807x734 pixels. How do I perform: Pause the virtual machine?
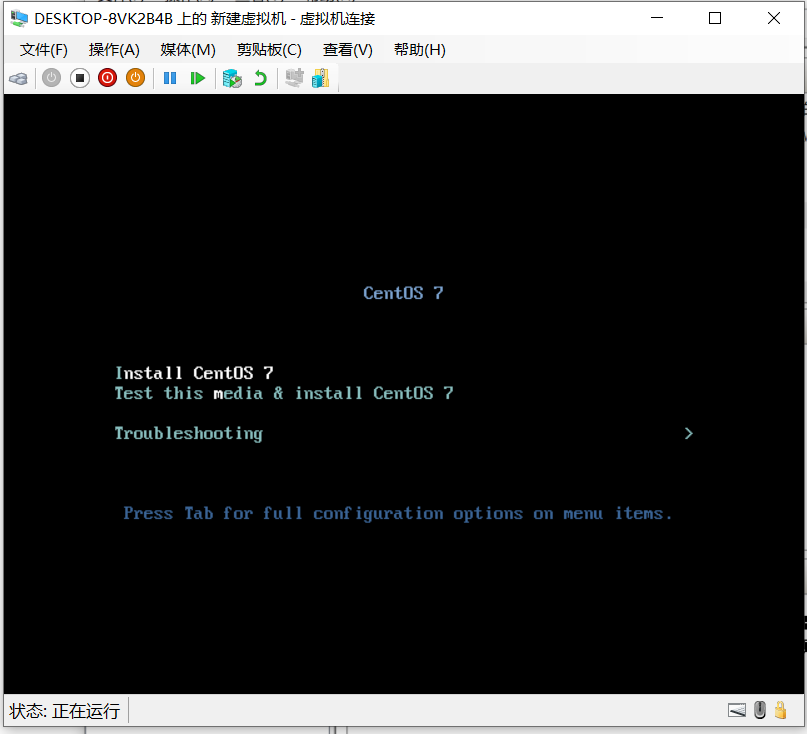click(x=170, y=78)
